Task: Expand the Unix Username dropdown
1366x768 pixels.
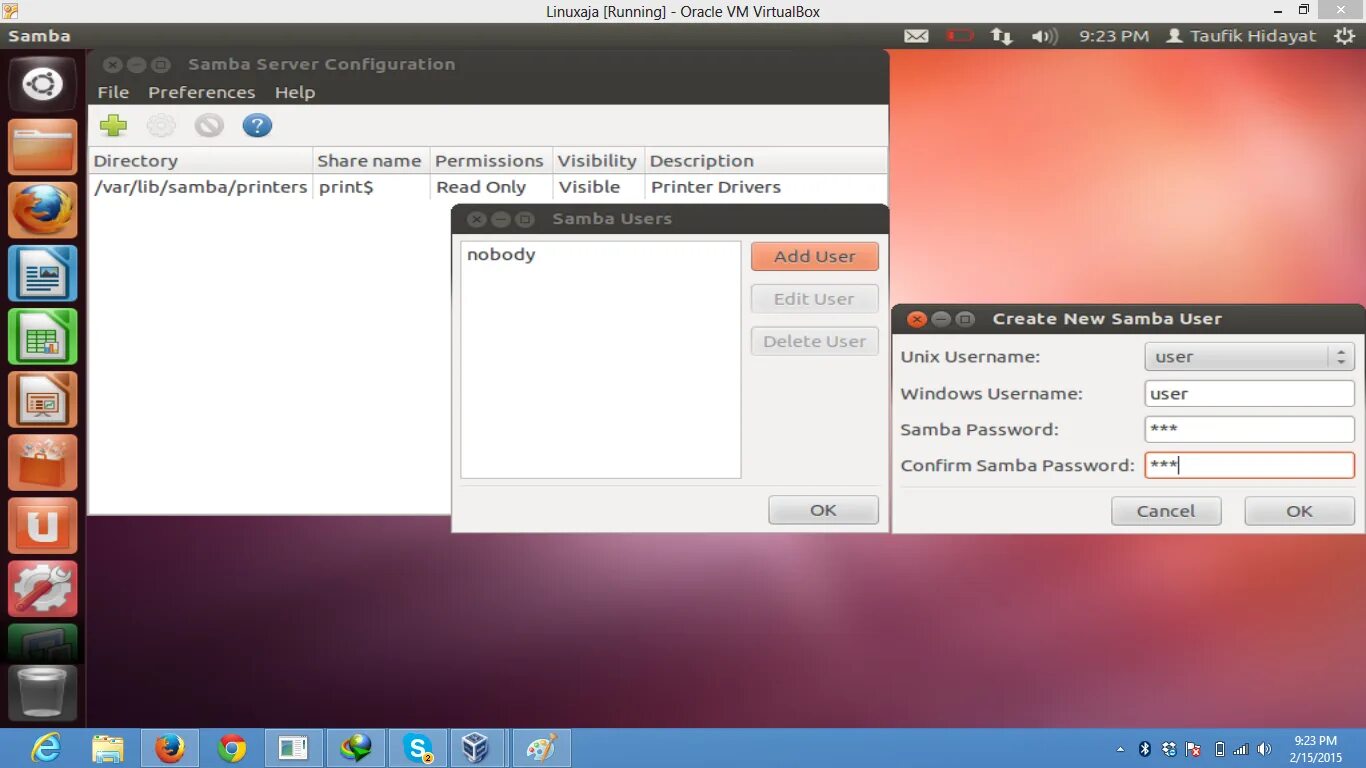Action: (1249, 356)
